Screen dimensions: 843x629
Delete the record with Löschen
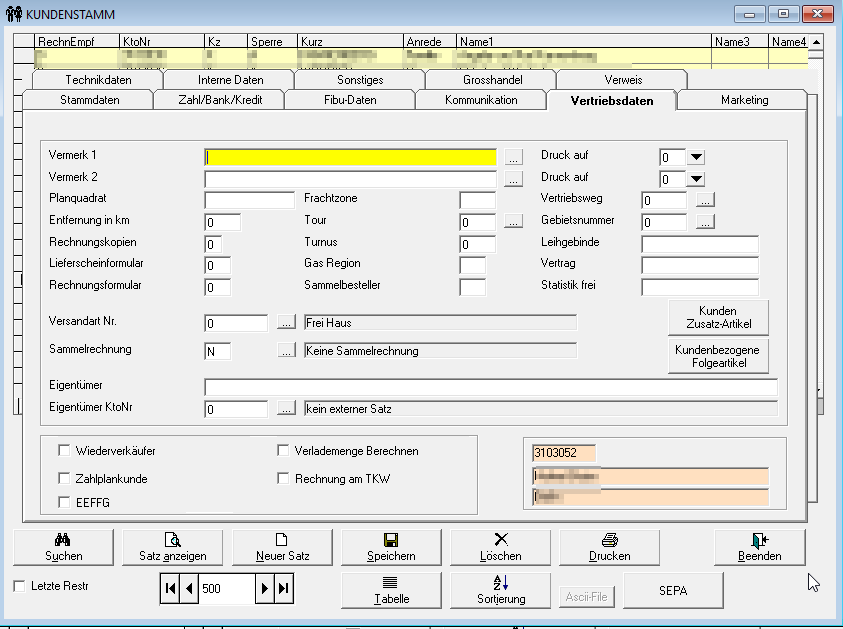pyautogui.click(x=501, y=546)
